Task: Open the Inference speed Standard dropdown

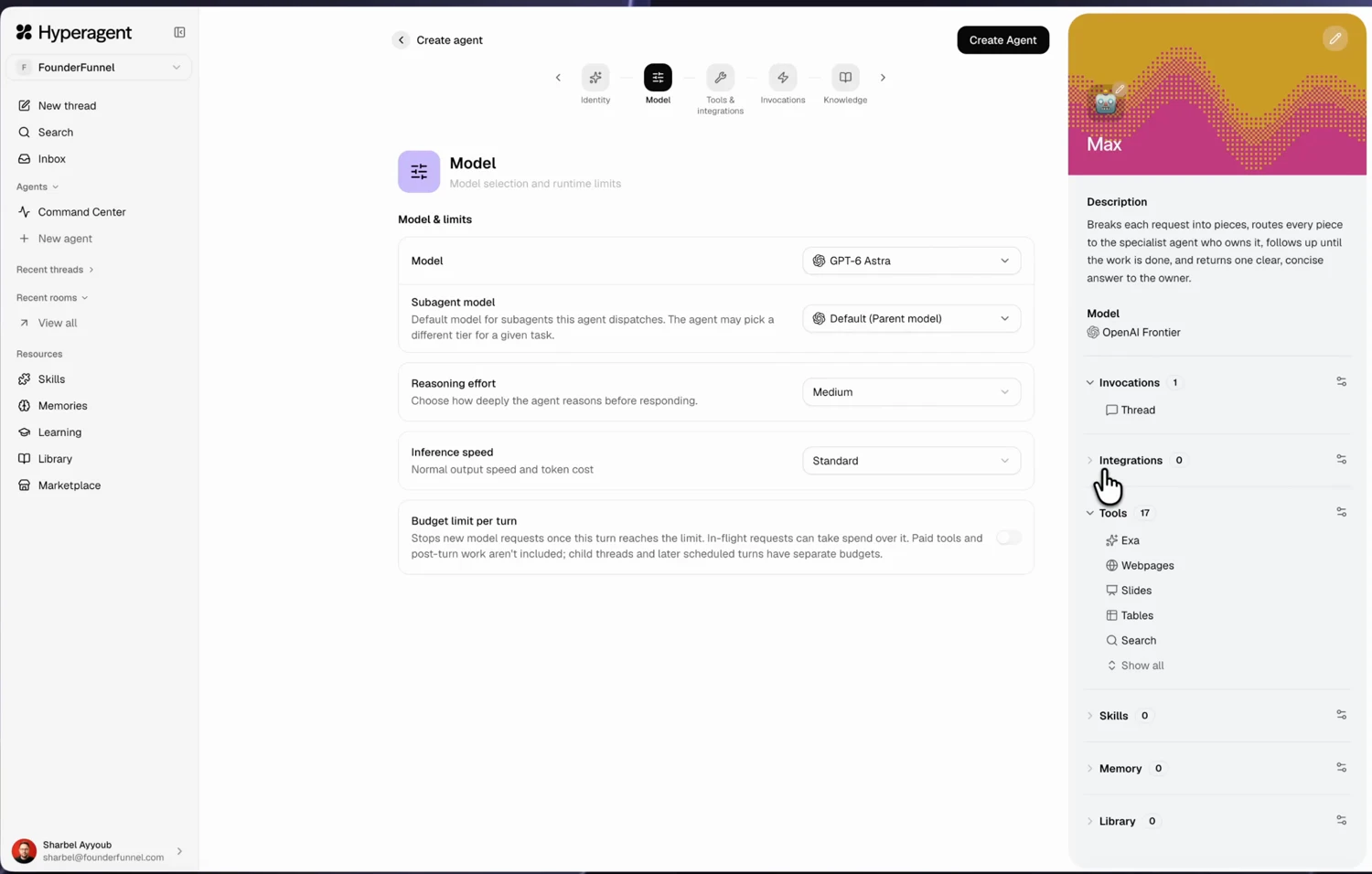Action: 911,461
